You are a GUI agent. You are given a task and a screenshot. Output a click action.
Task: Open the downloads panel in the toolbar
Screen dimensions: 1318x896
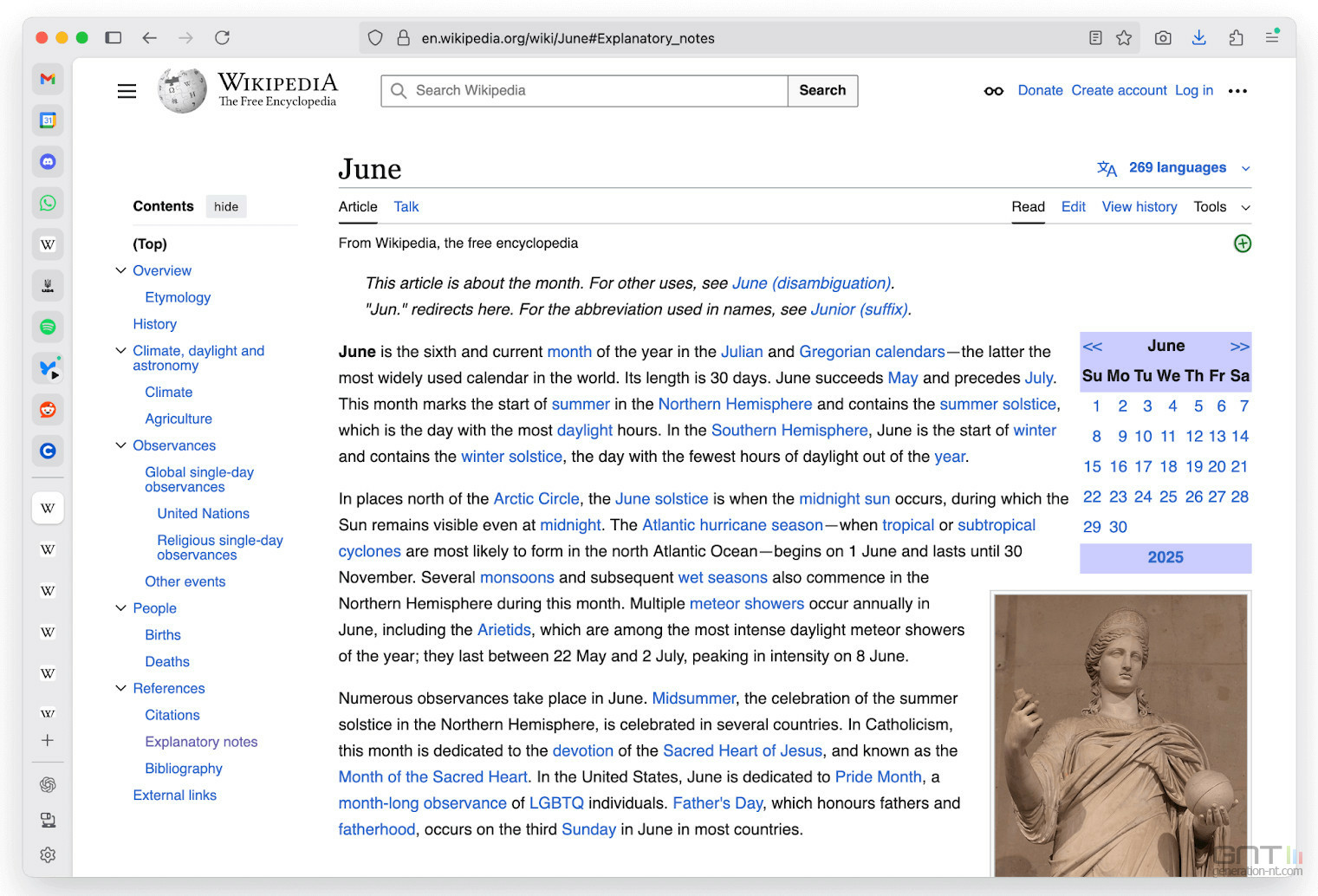pos(1199,38)
